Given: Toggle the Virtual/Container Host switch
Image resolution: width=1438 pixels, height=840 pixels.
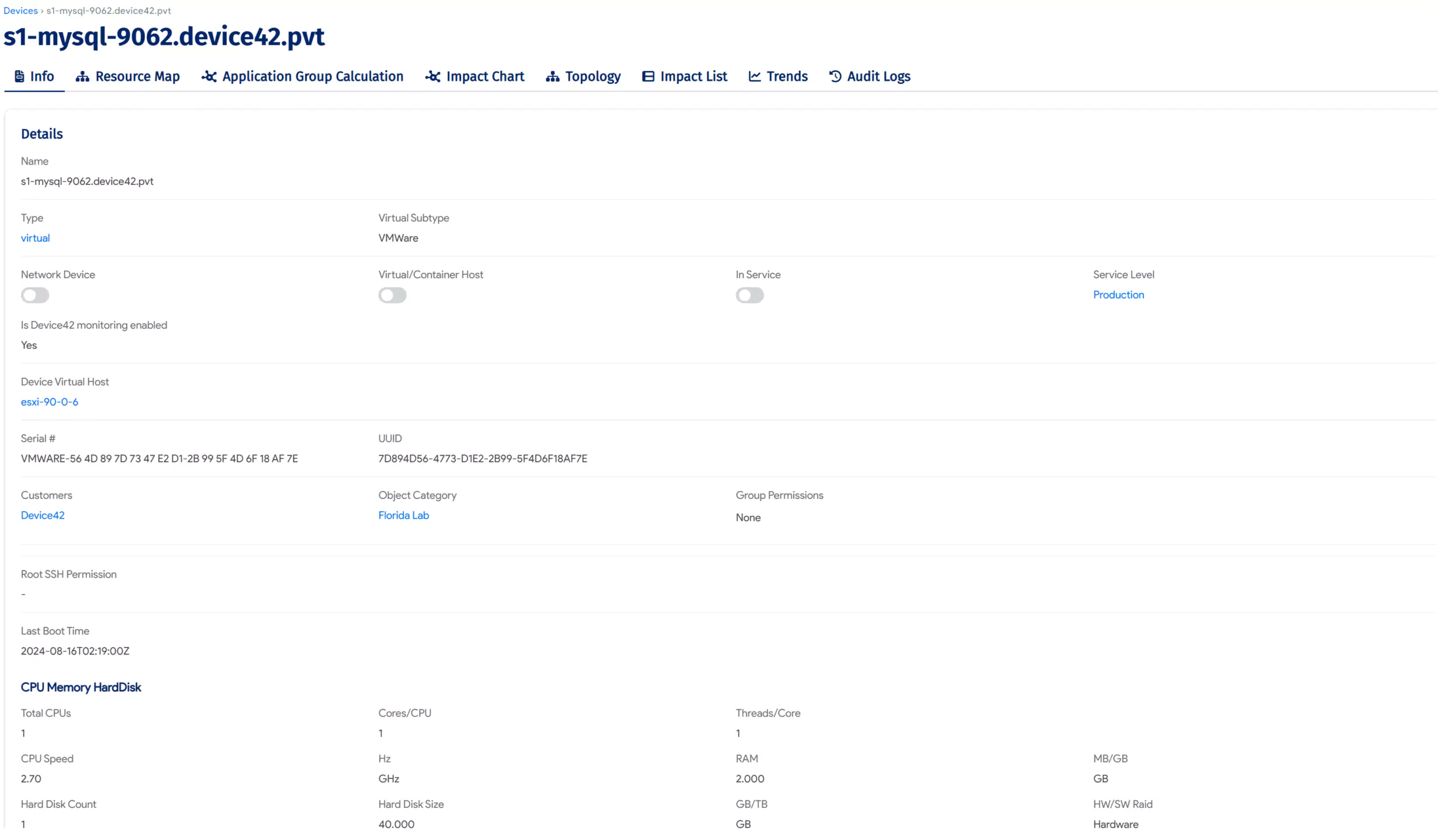Looking at the screenshot, I should click(392, 295).
